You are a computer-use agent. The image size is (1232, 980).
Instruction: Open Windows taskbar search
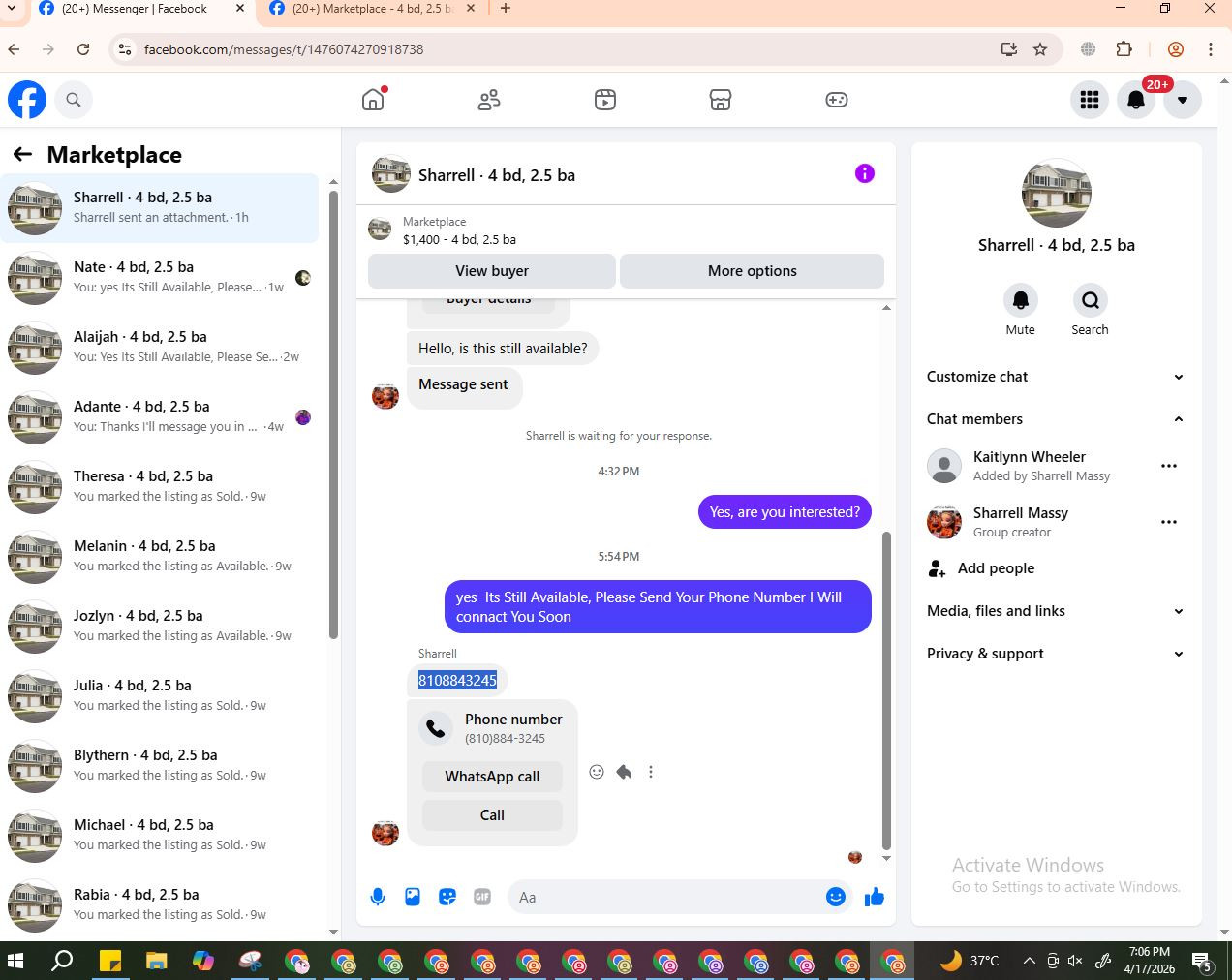62,961
